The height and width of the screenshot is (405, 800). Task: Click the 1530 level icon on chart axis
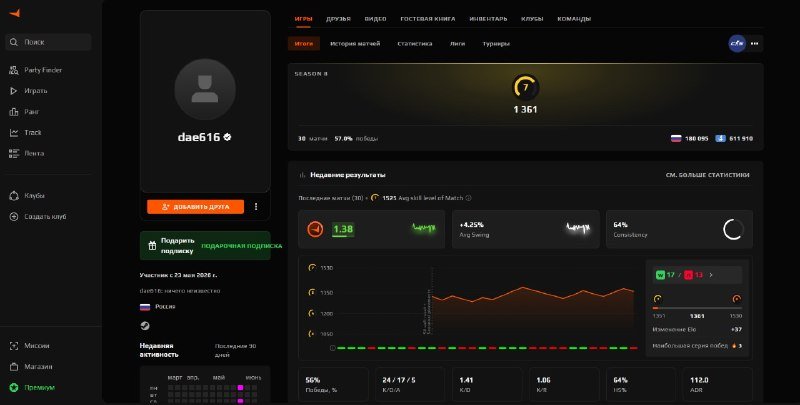pyautogui.click(x=312, y=268)
